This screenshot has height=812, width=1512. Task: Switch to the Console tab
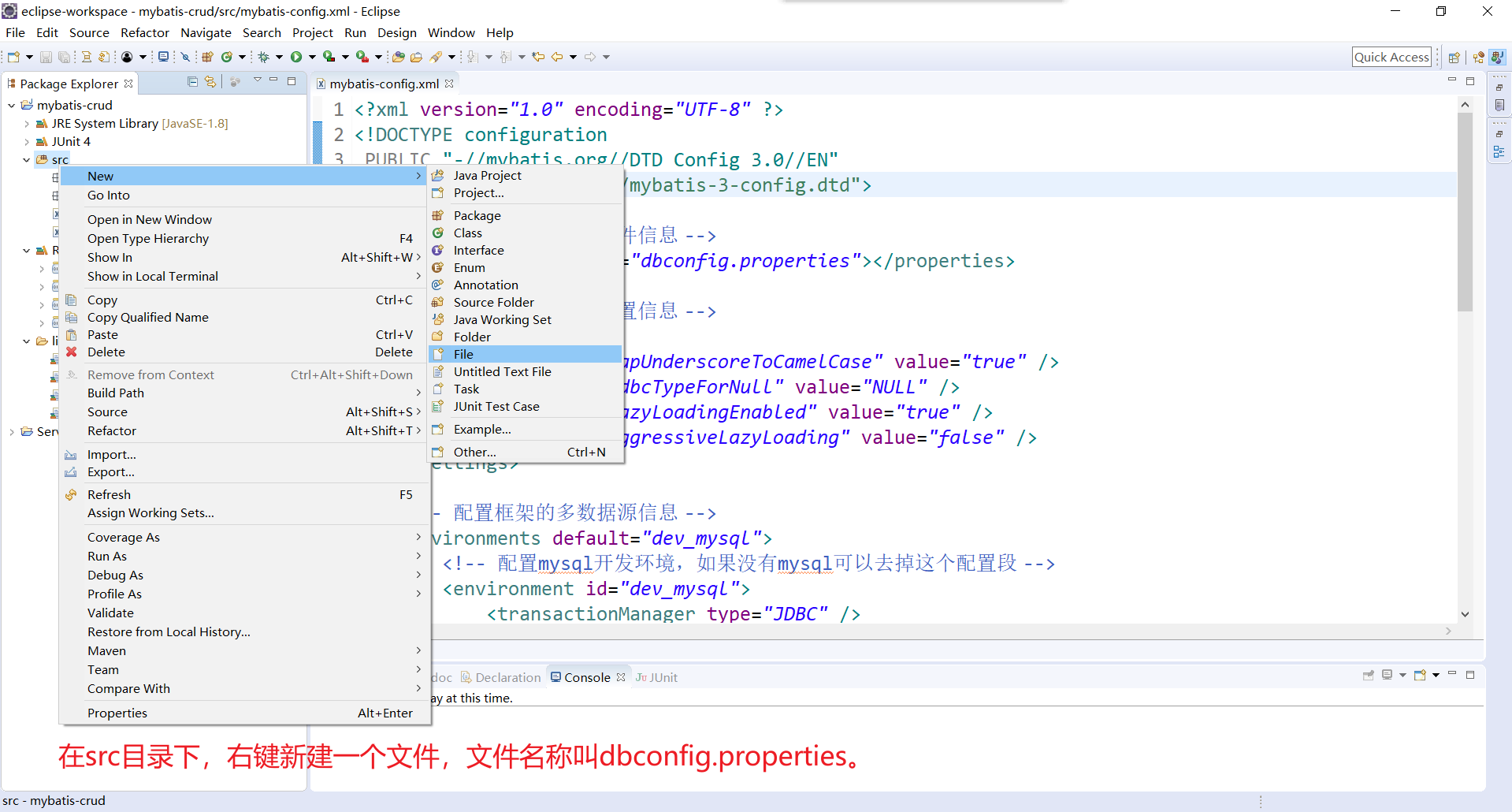point(587,677)
